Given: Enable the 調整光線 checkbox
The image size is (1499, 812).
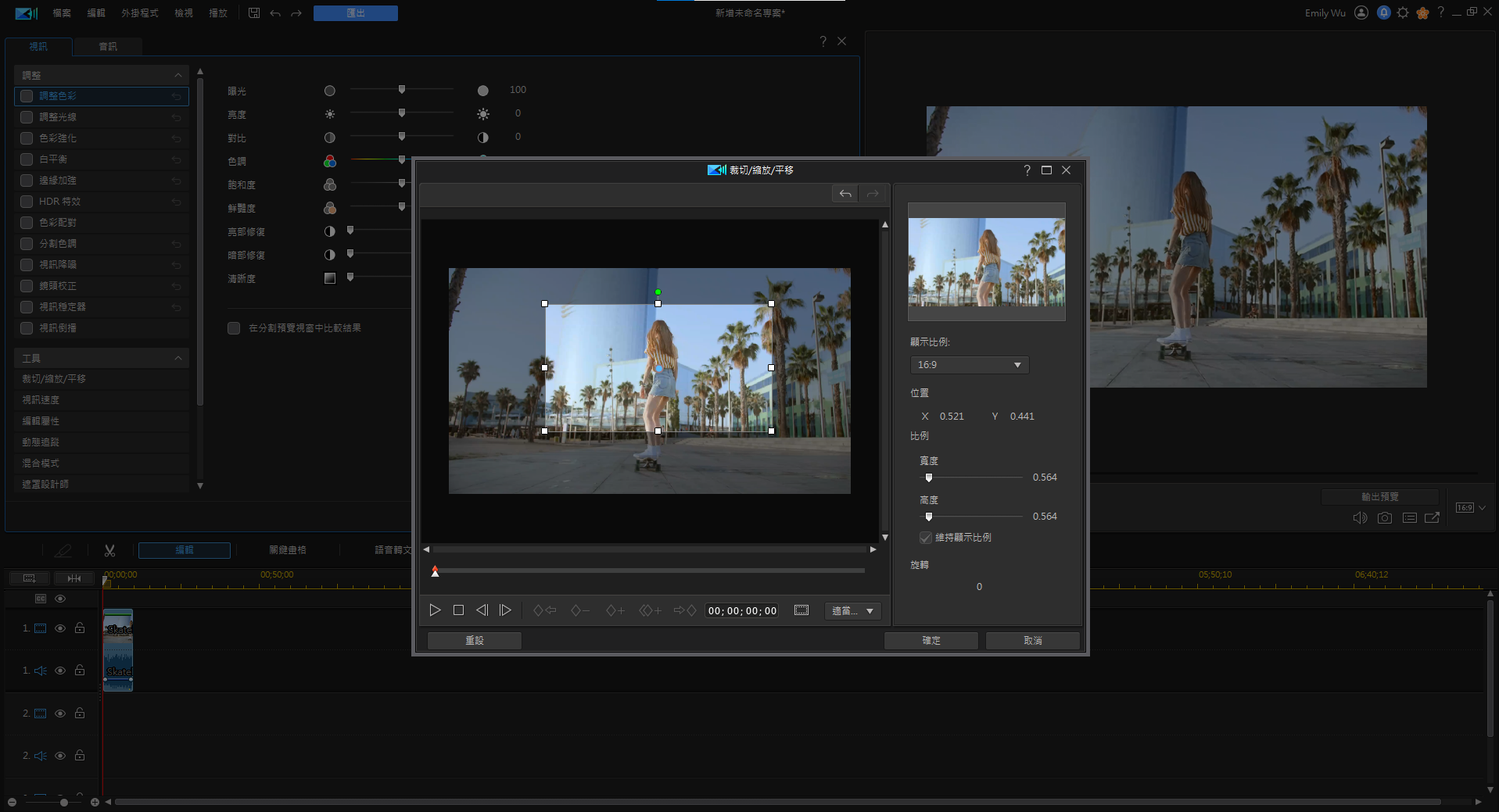Looking at the screenshot, I should 27,117.
